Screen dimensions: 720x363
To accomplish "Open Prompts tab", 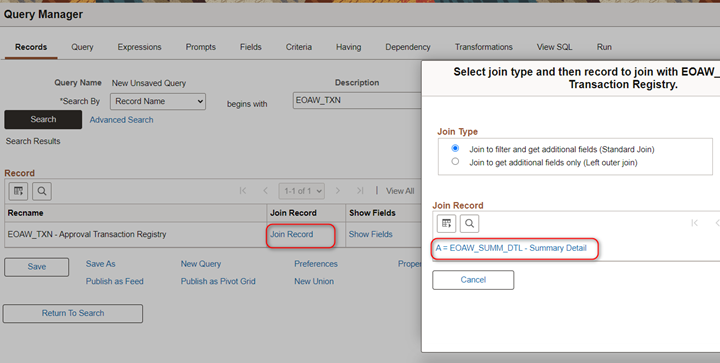I will point(201,47).
